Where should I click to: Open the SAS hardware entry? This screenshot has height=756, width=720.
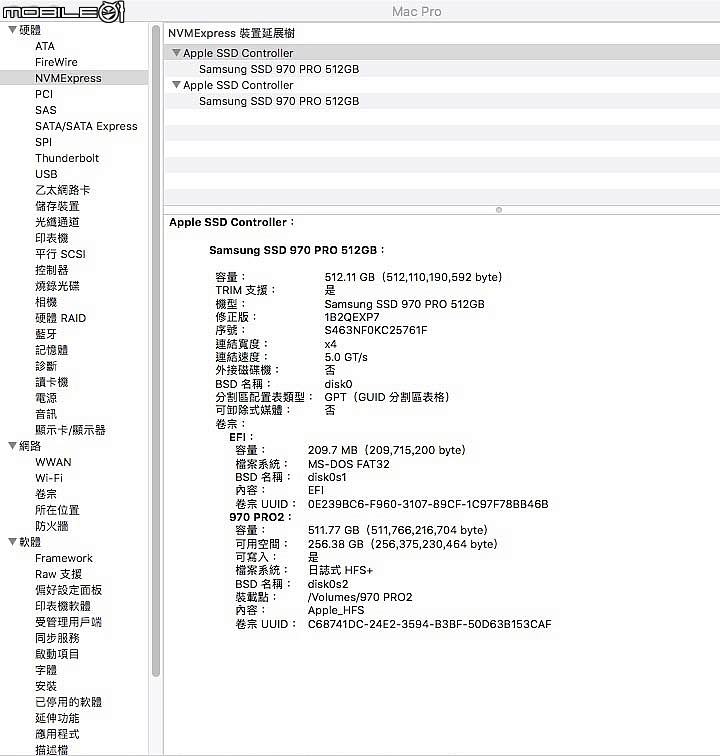click(46, 110)
